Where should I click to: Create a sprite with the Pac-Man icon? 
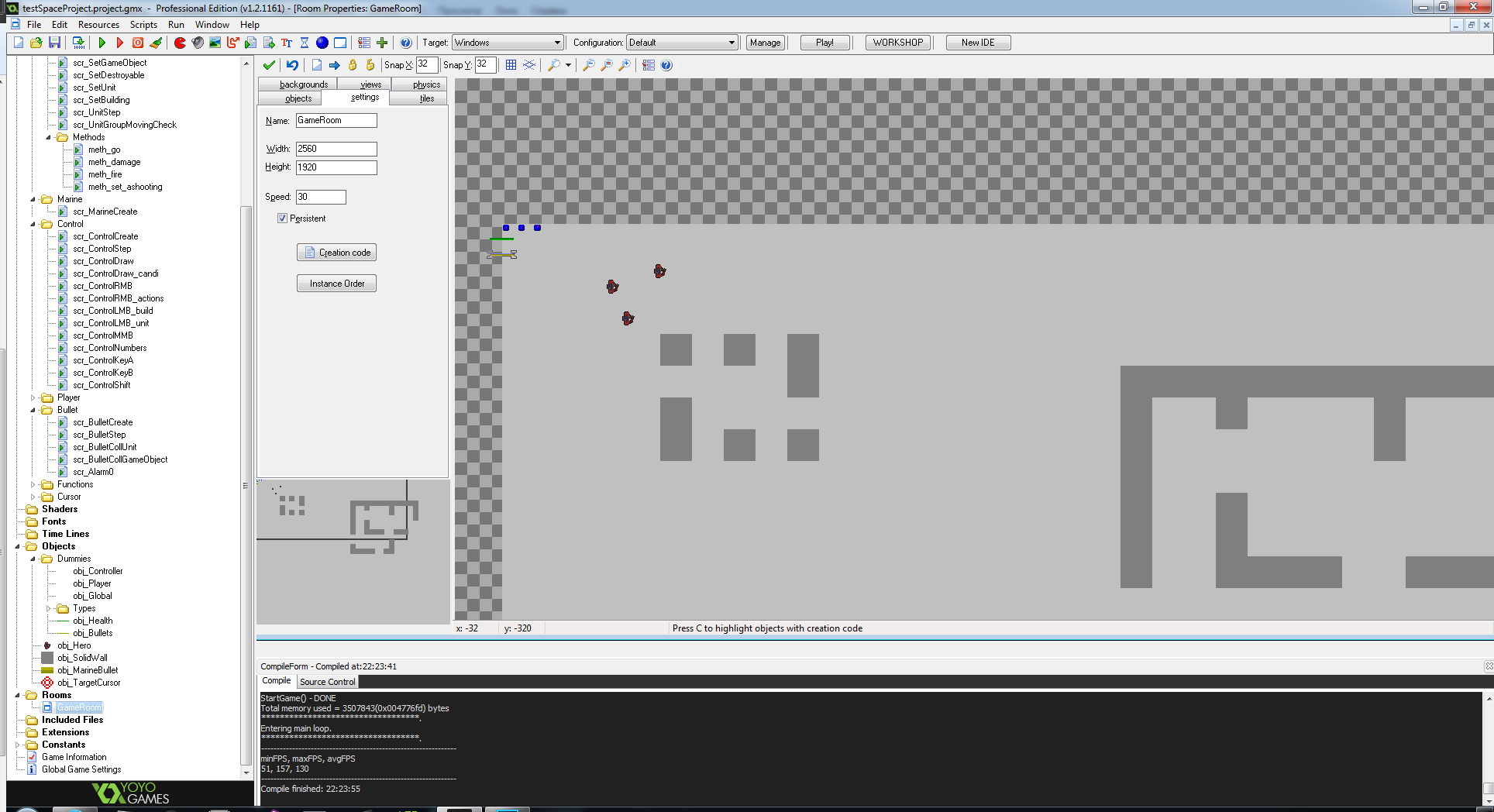pos(180,43)
